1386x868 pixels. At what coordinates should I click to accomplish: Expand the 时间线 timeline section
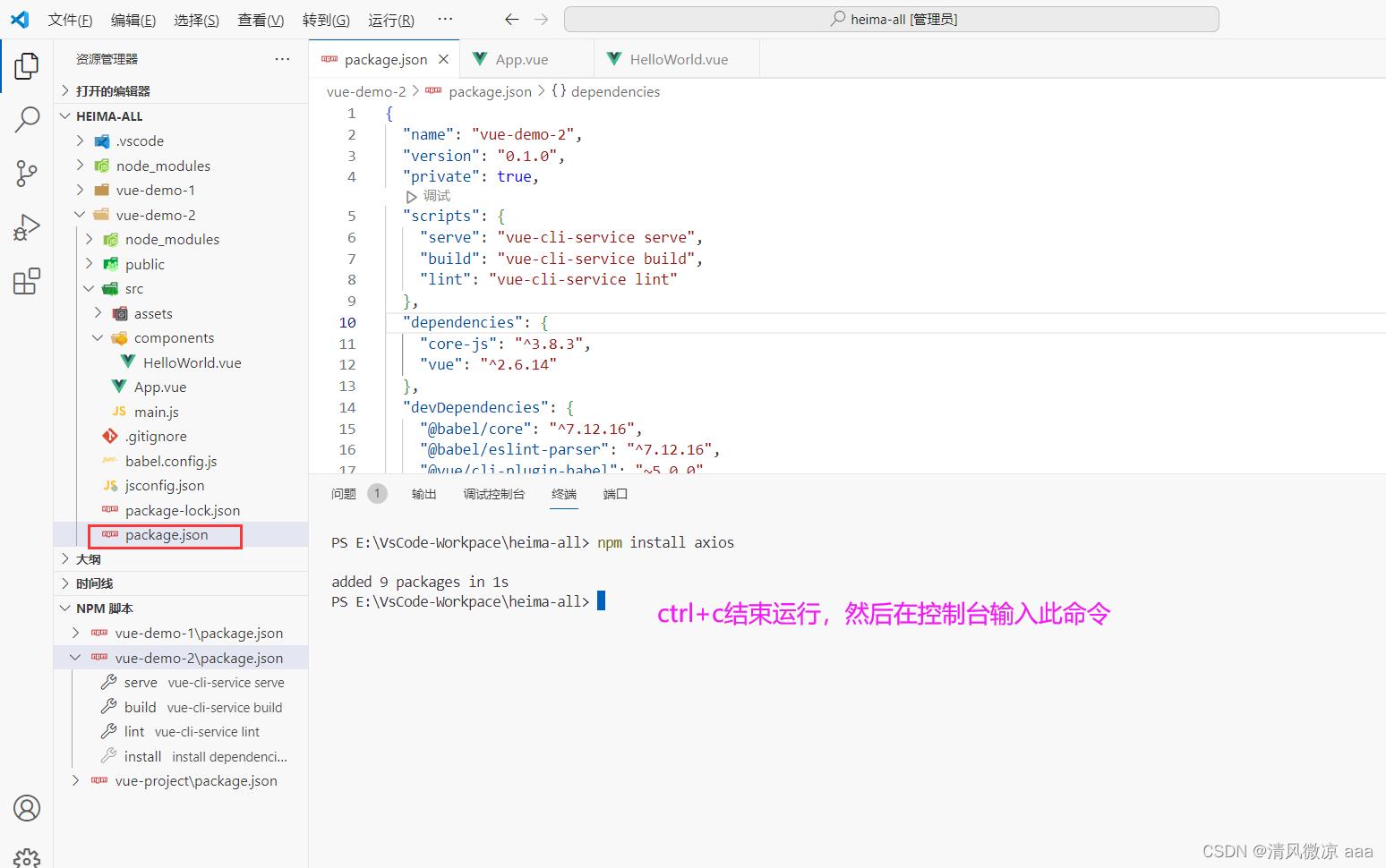pyautogui.click(x=65, y=583)
